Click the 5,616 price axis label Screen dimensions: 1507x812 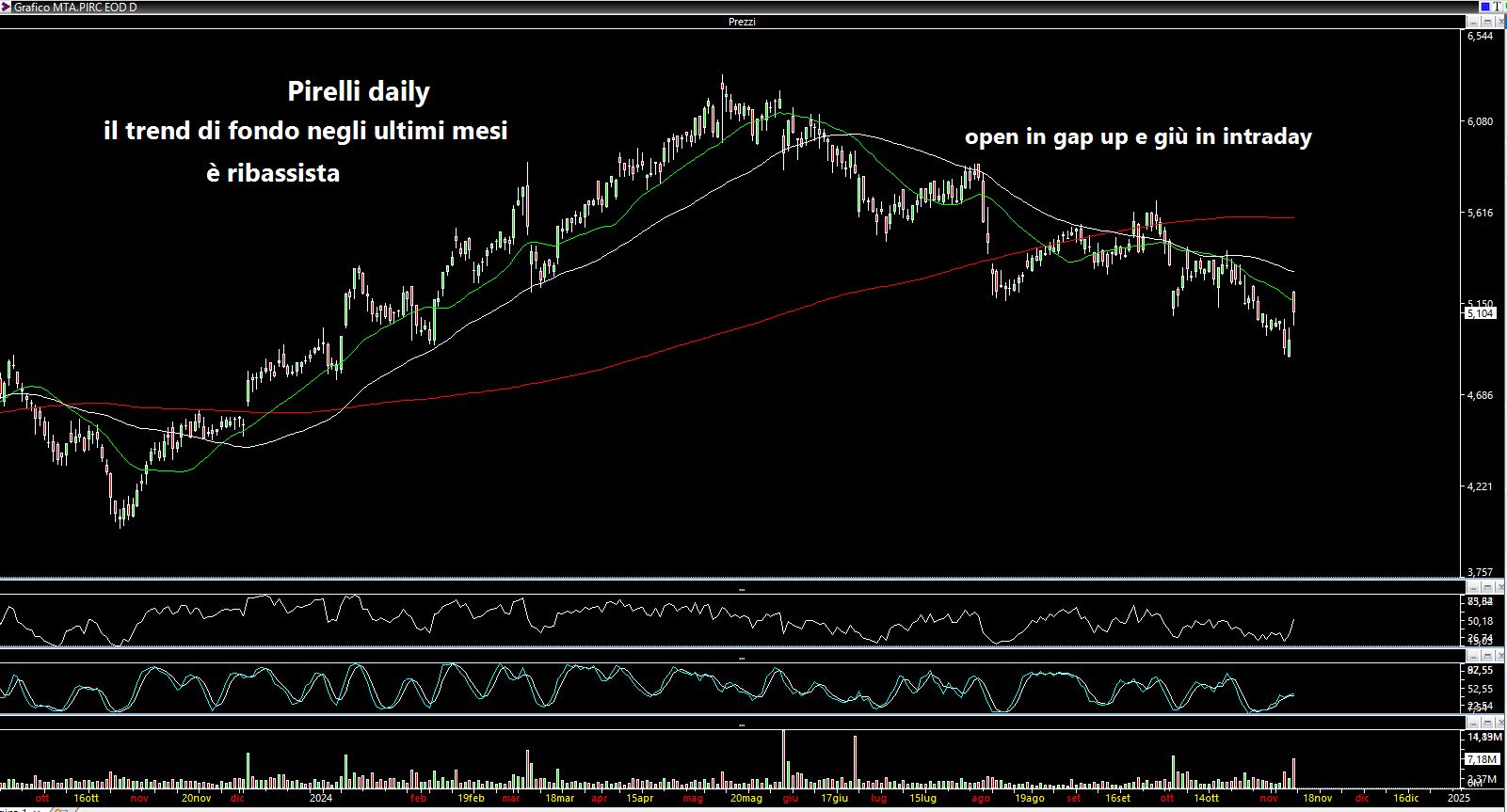tap(1480, 213)
